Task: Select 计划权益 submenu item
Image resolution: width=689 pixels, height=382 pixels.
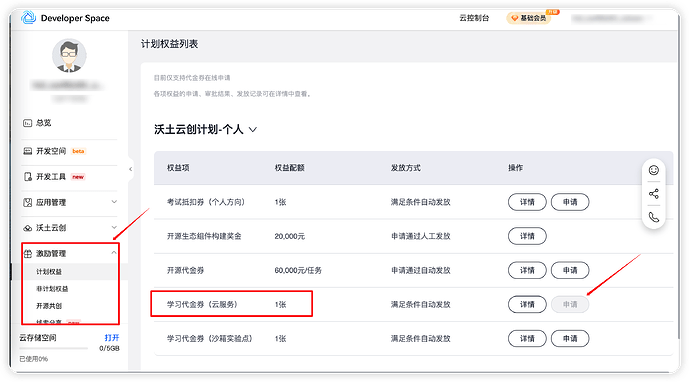Action: click(49, 272)
